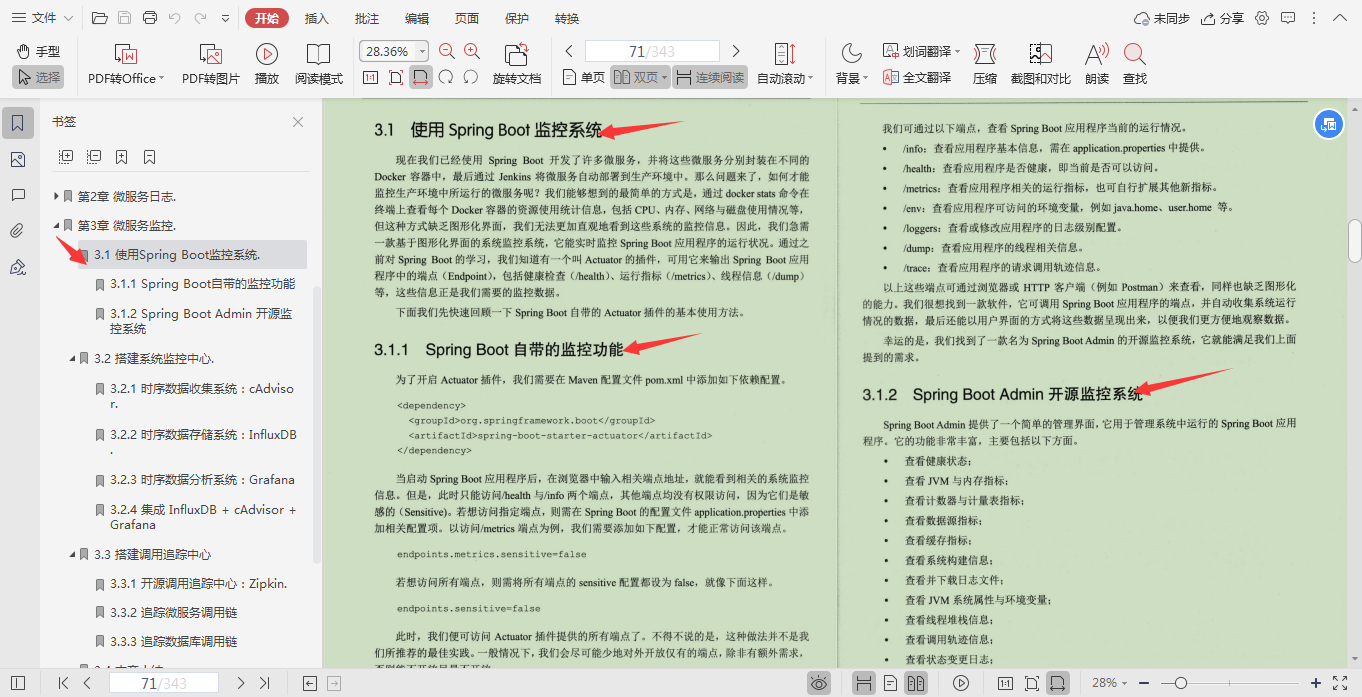Open 压缩 compress tool
The width and height of the screenshot is (1362, 697).
[x=985, y=64]
